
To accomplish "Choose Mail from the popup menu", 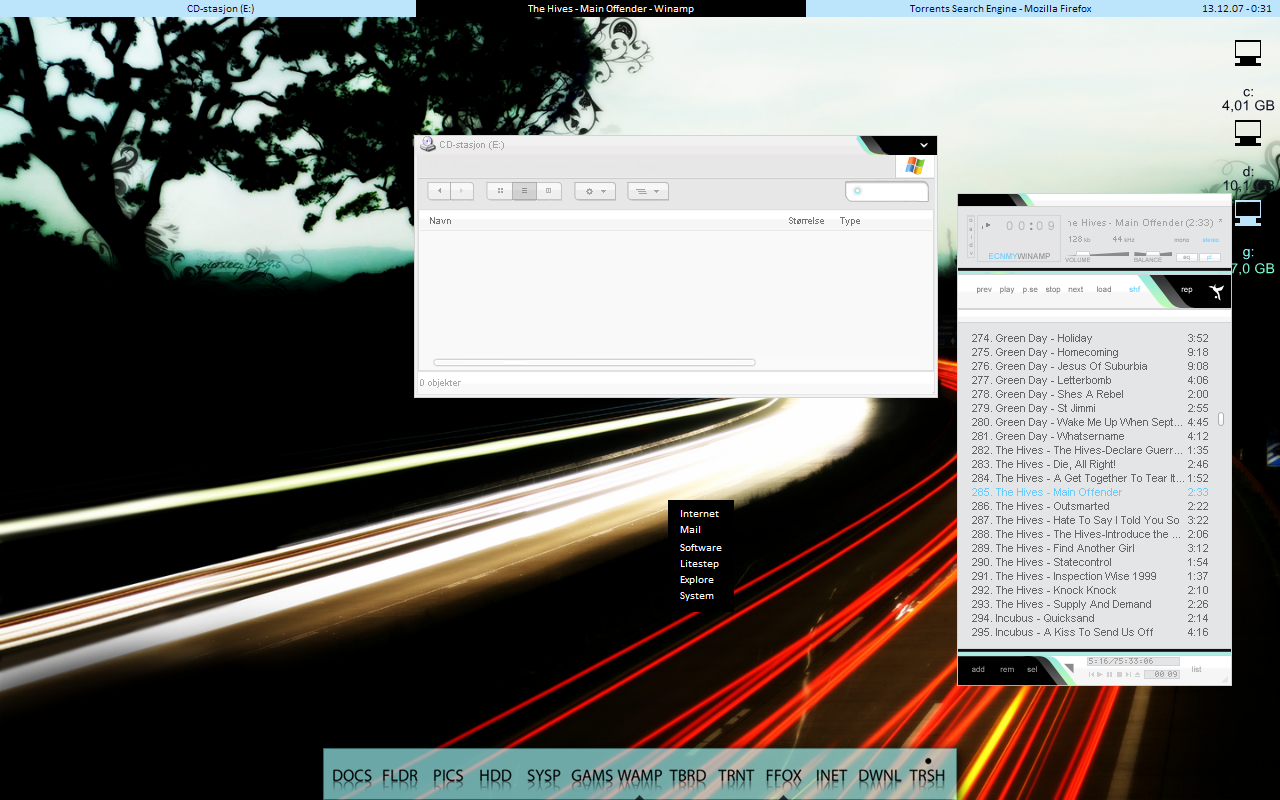I will [690, 530].
